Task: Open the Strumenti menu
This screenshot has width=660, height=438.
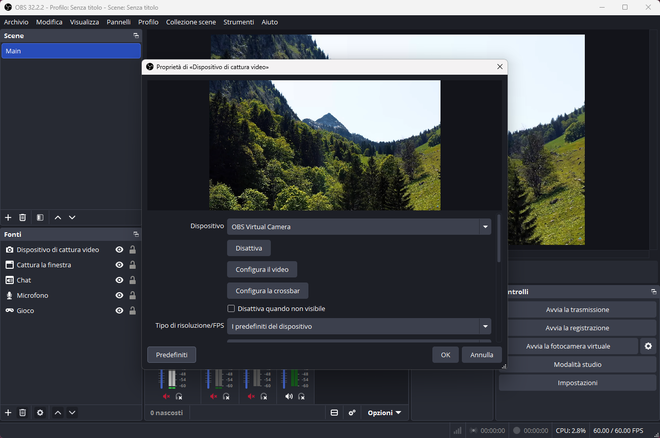Action: pyautogui.click(x=239, y=22)
